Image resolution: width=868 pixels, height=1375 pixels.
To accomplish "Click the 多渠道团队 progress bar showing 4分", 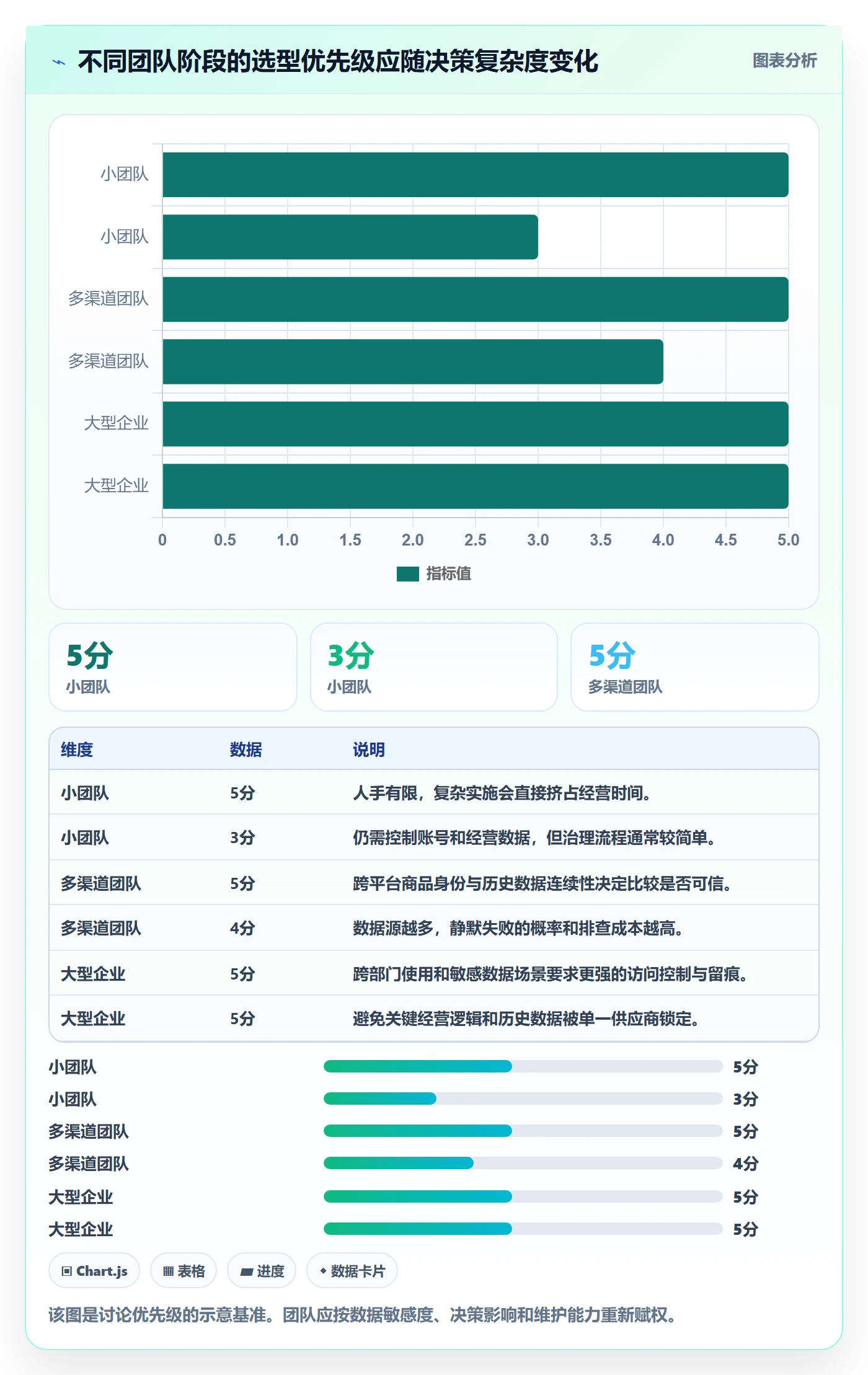I will [x=523, y=1163].
